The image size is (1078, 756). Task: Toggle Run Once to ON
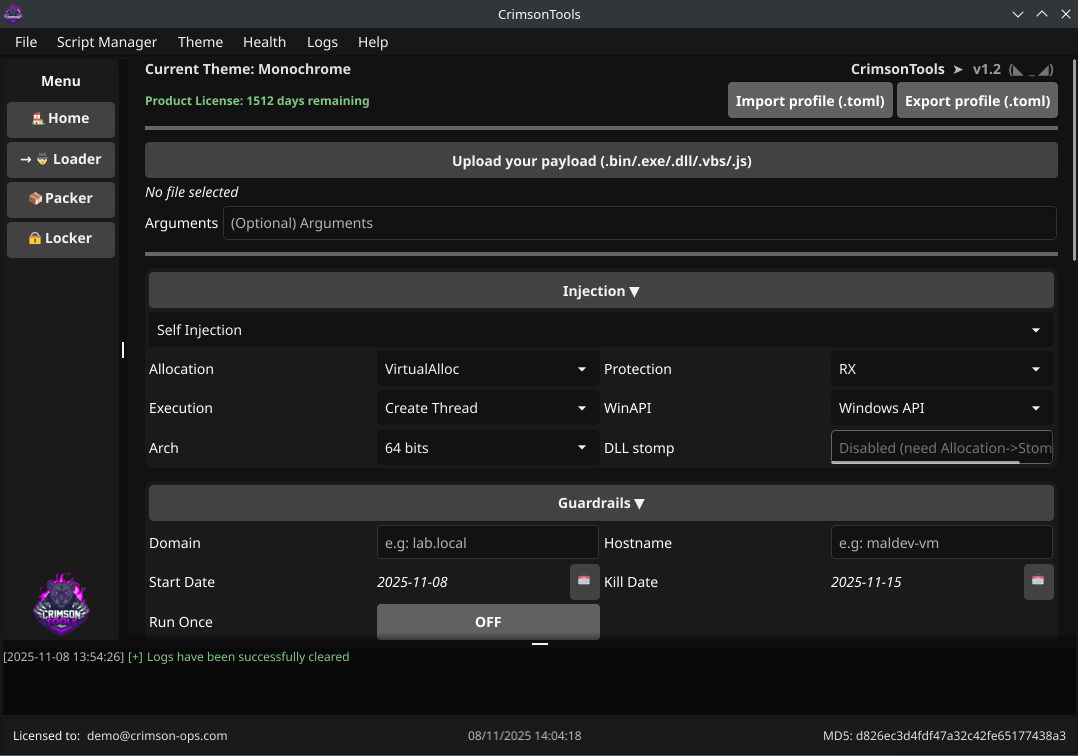pyautogui.click(x=488, y=621)
